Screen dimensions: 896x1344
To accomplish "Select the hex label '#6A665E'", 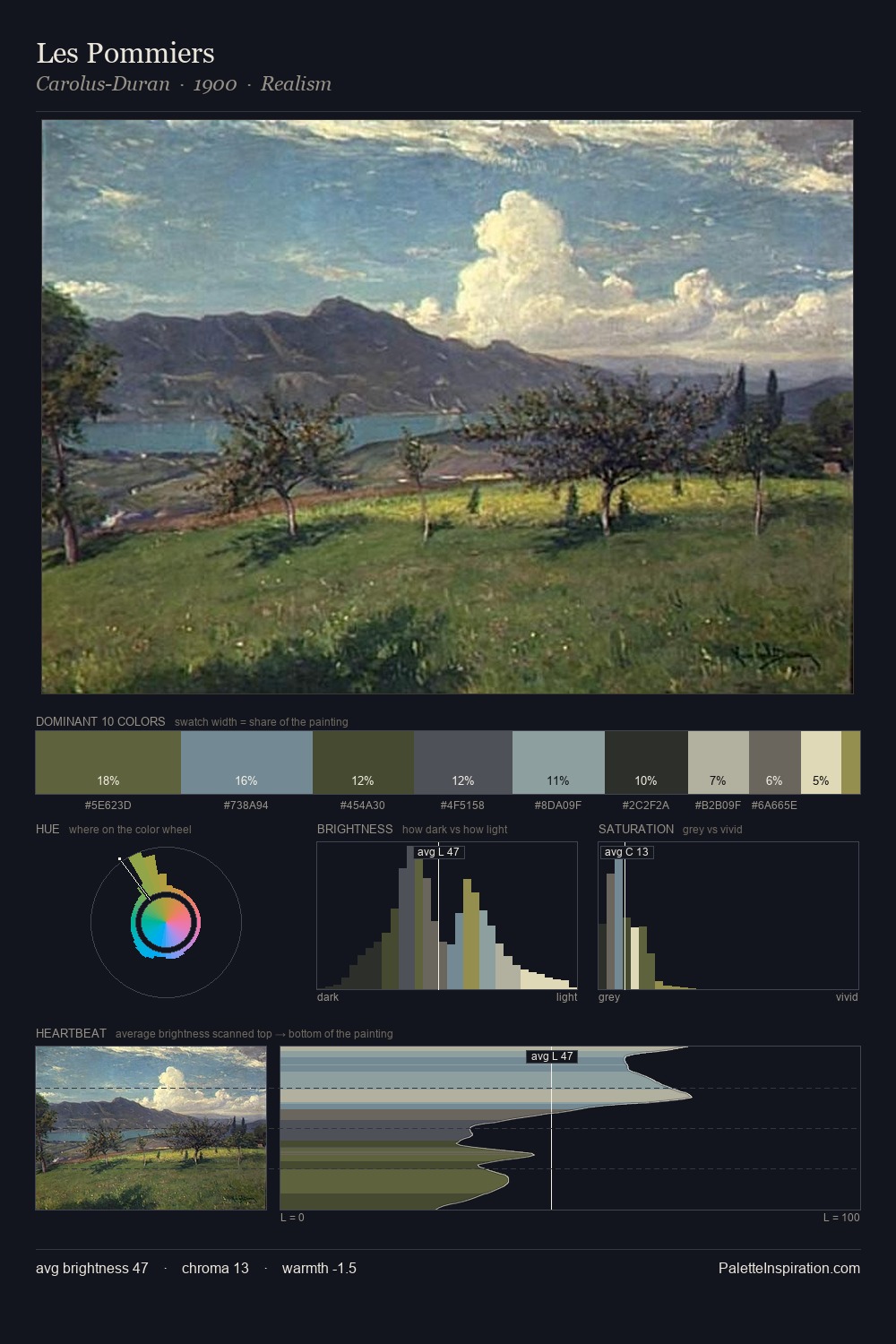I will coord(774,806).
